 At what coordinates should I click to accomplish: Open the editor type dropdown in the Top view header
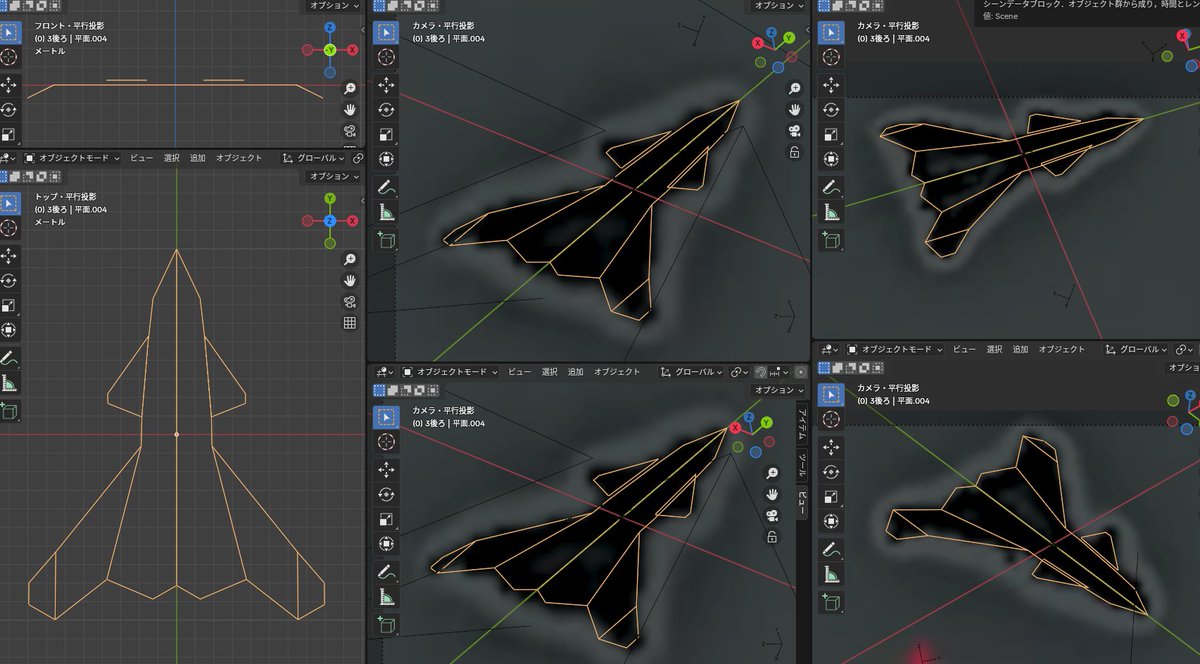[x=8, y=158]
